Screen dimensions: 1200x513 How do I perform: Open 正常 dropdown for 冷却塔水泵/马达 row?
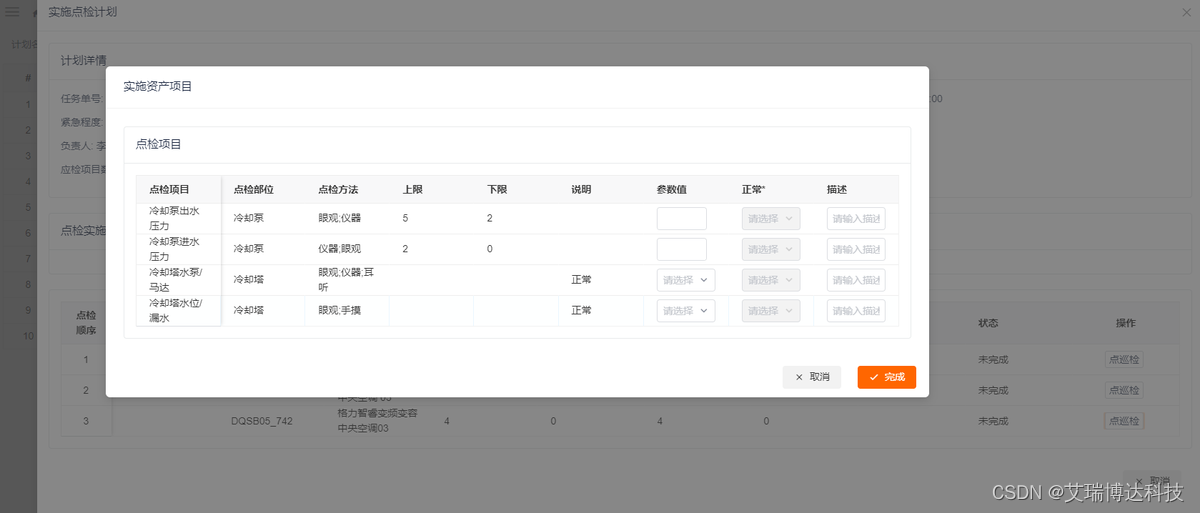[x=771, y=280]
